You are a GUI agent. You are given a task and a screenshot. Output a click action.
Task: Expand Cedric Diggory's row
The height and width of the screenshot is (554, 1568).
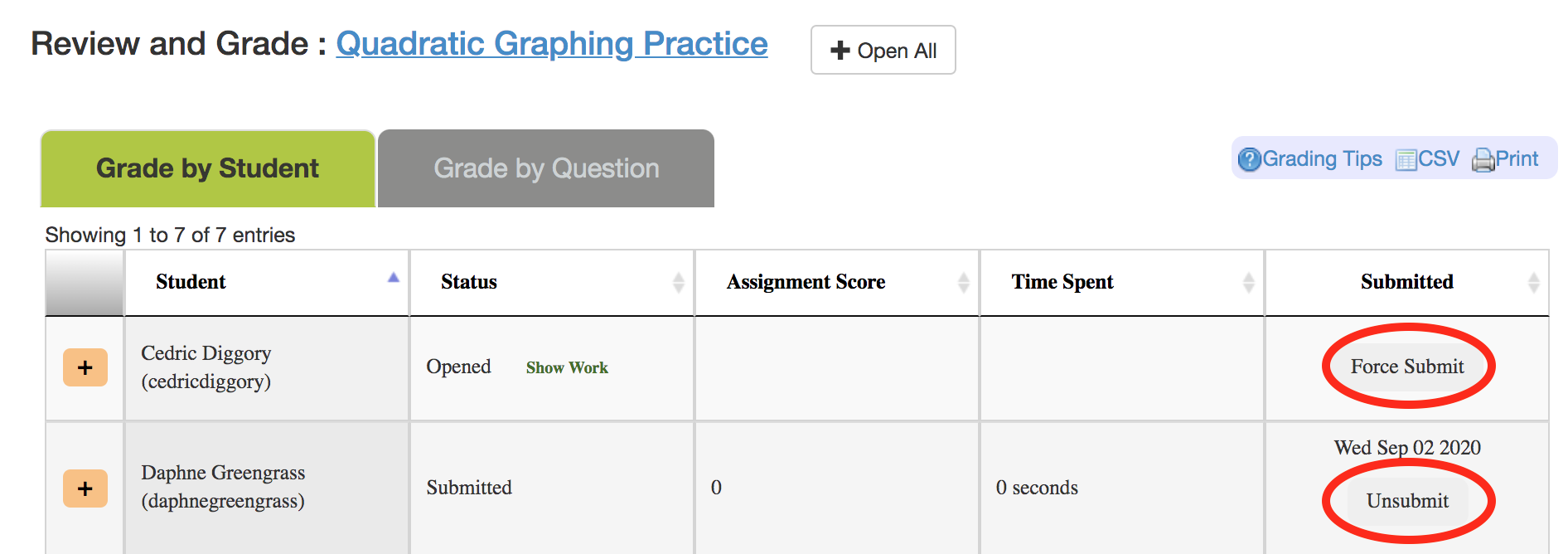(85, 367)
